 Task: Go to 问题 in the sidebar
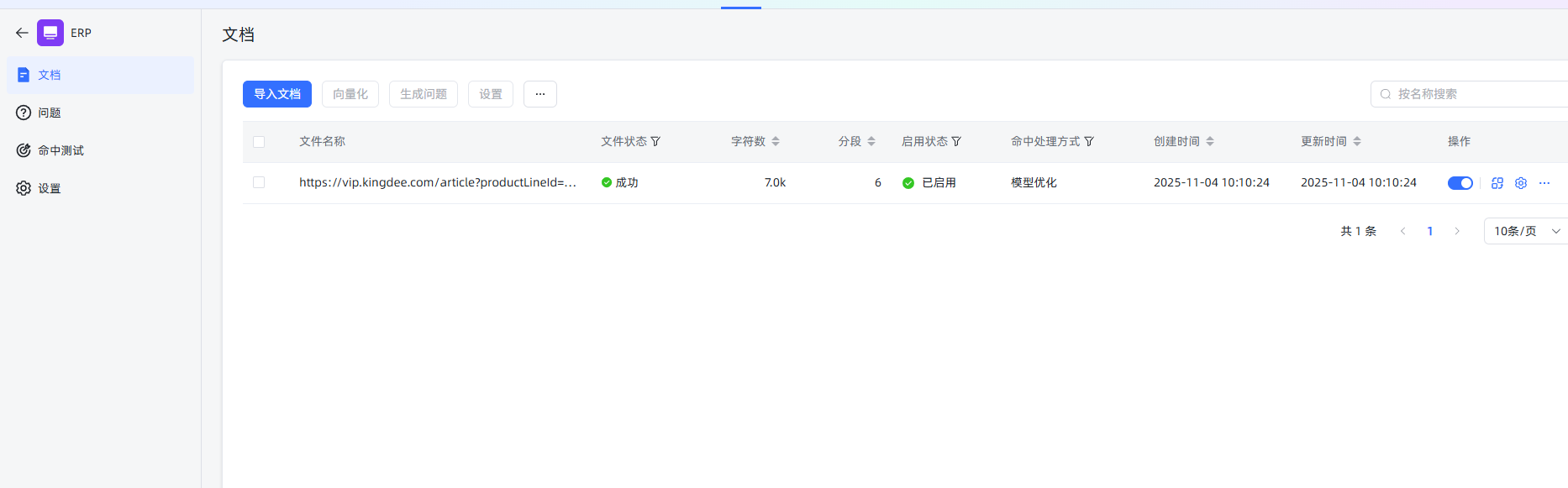(x=49, y=113)
